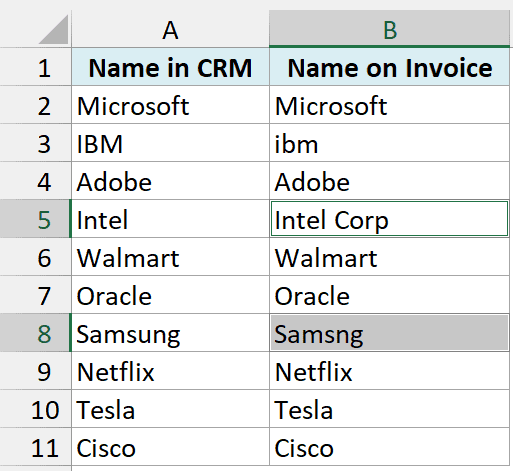Select Tesla in column A
This screenshot has height=471, width=513.
pos(170,409)
